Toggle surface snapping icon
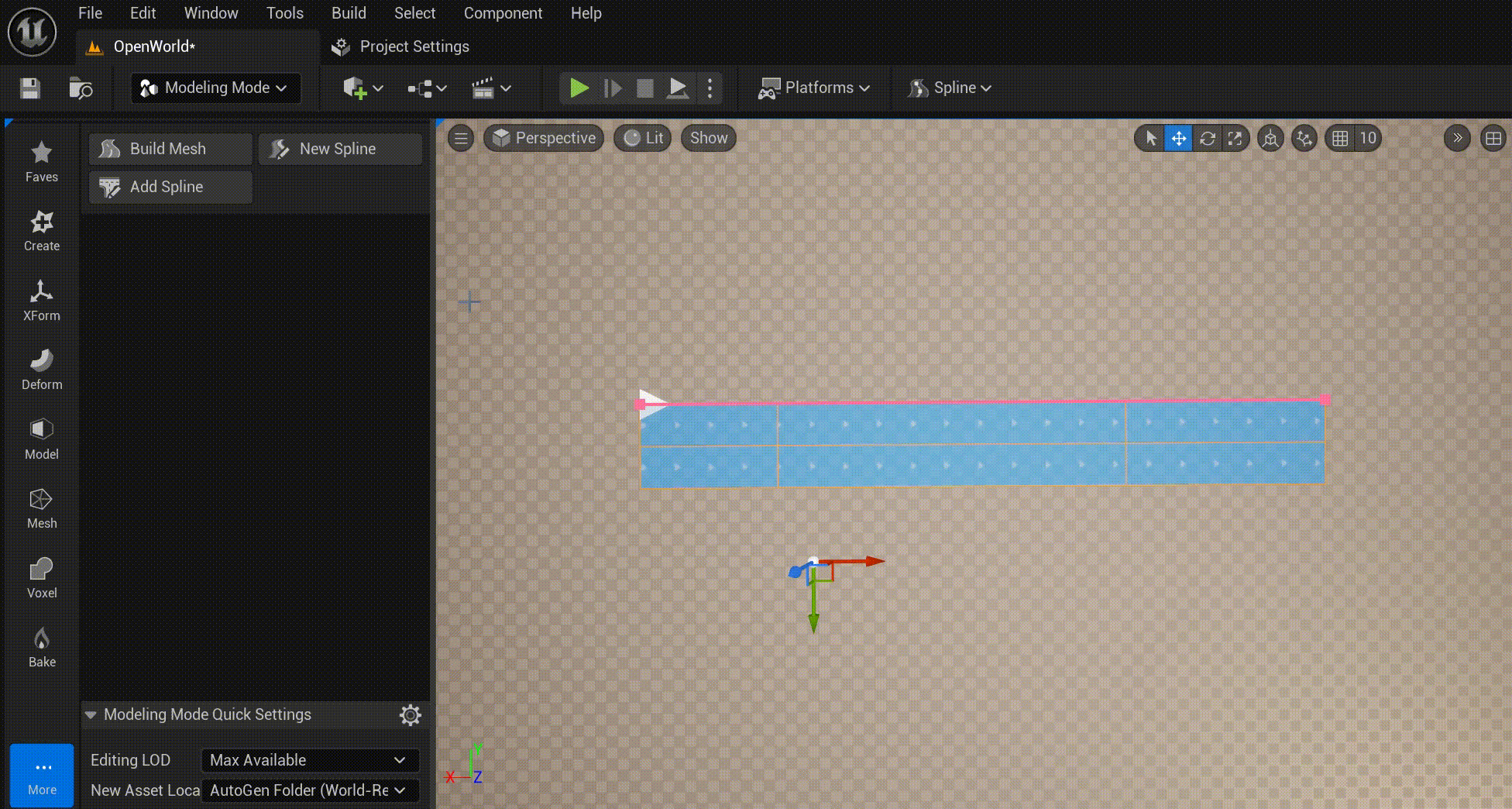The height and width of the screenshot is (809, 1512). [1304, 139]
